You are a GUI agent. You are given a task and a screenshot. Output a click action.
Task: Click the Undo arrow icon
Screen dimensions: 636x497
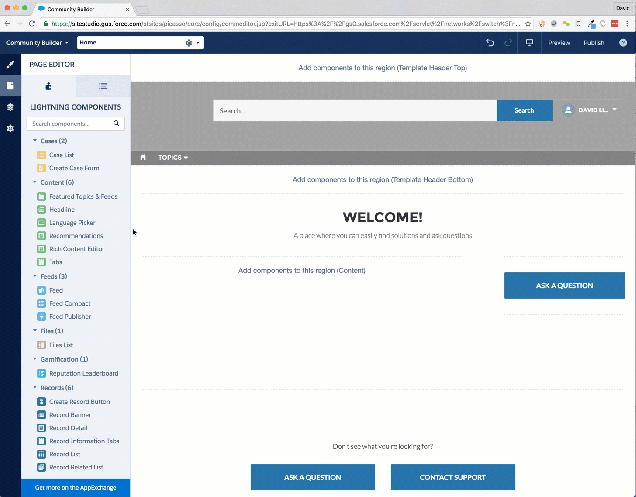490,43
